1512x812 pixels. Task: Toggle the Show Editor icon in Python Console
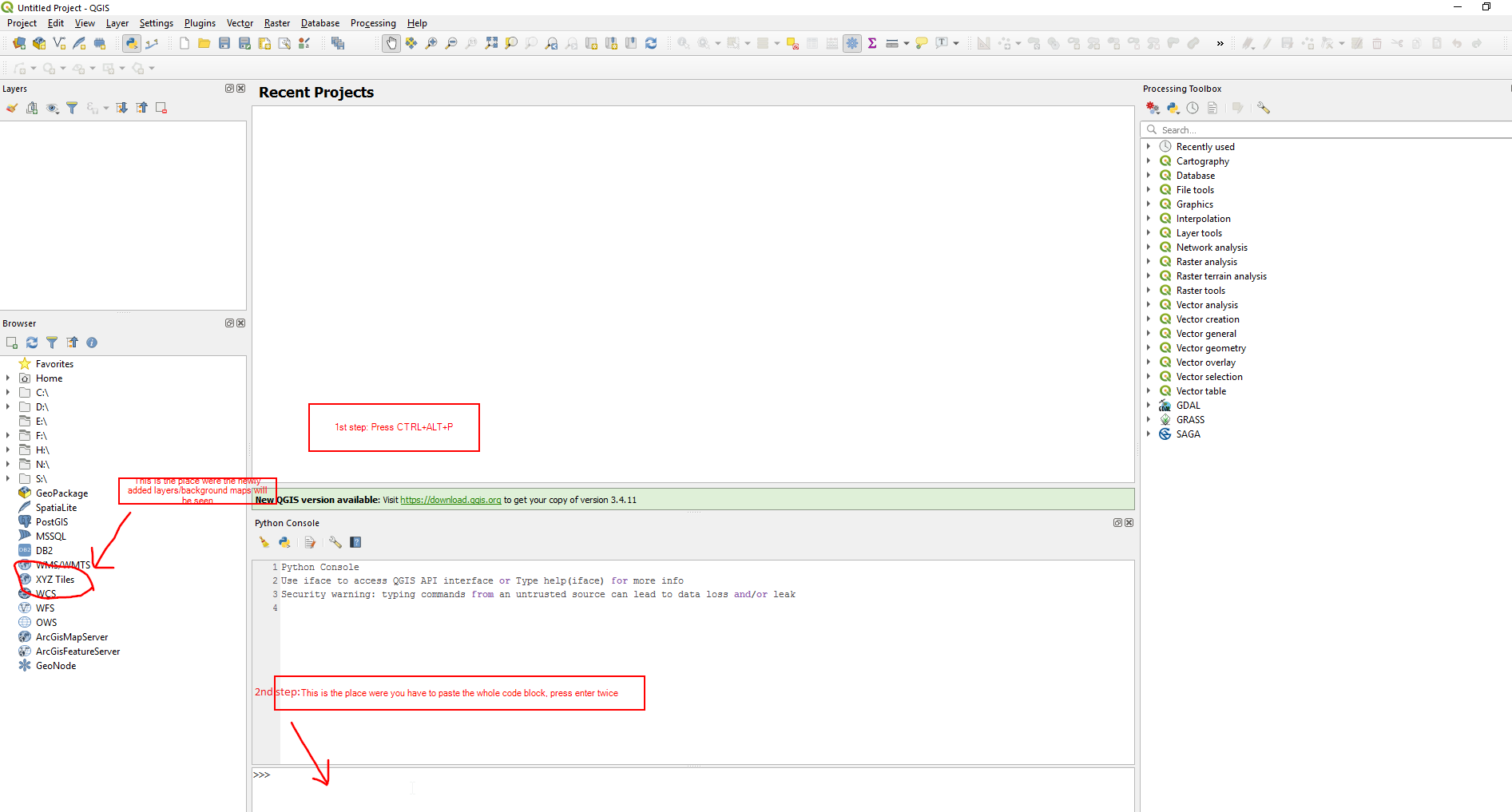pos(310,542)
